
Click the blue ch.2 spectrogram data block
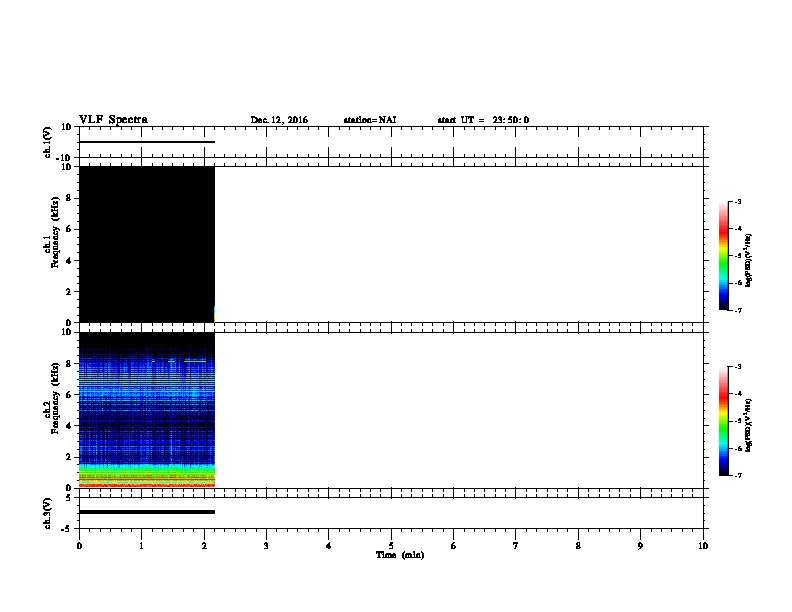(x=147, y=410)
